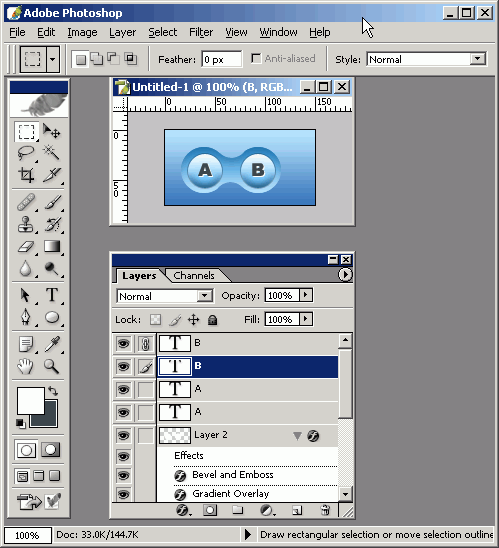Hide the Bevel and Emboss effect

coord(123,476)
